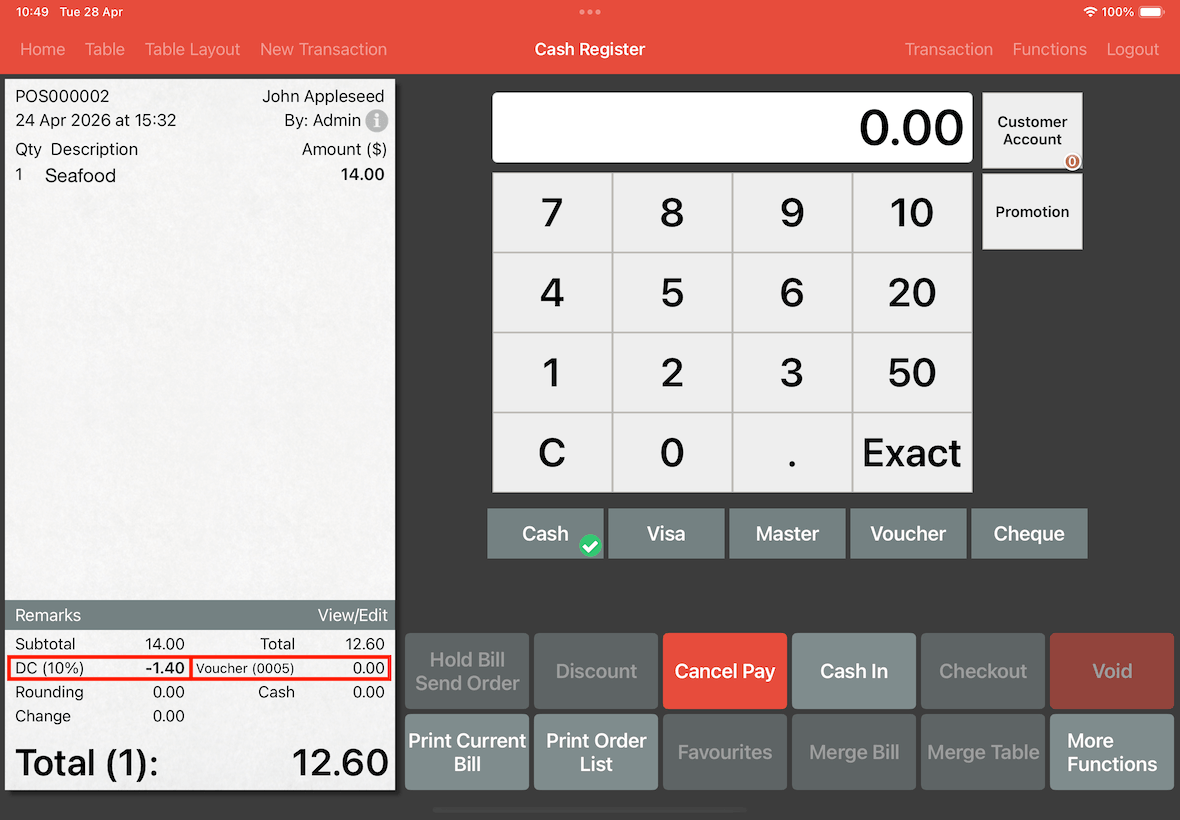Image resolution: width=1180 pixels, height=820 pixels.
Task: Tap the Checkout button
Action: (983, 671)
